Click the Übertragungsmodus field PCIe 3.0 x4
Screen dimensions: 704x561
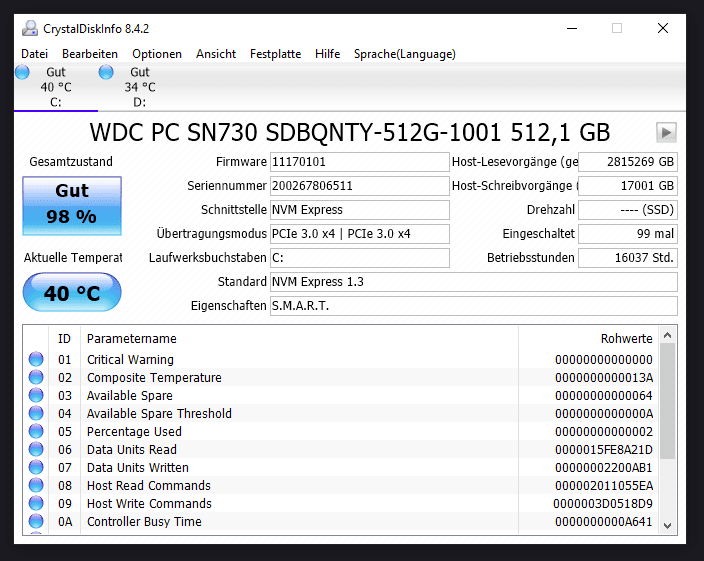click(x=360, y=234)
